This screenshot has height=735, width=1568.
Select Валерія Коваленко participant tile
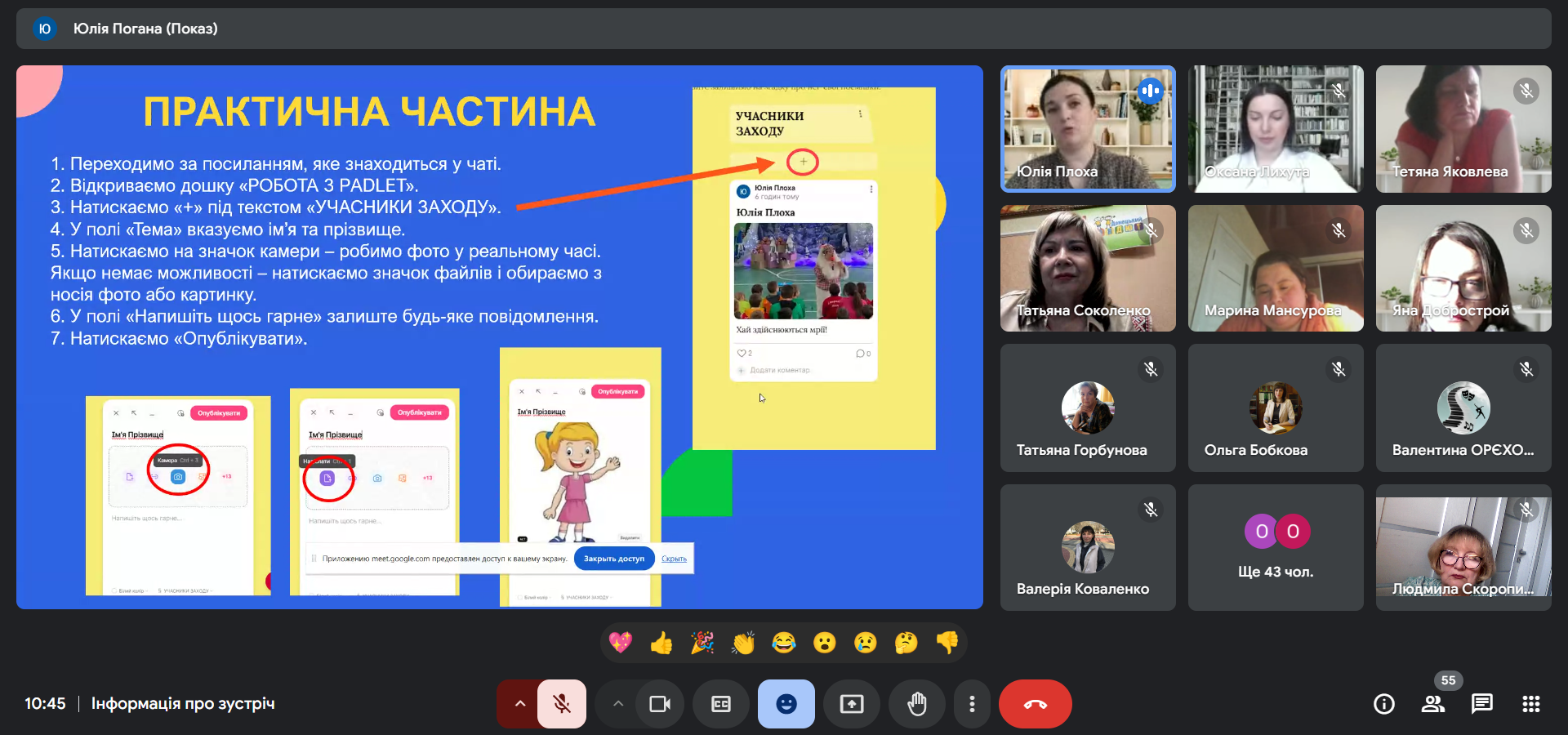pos(1088,547)
